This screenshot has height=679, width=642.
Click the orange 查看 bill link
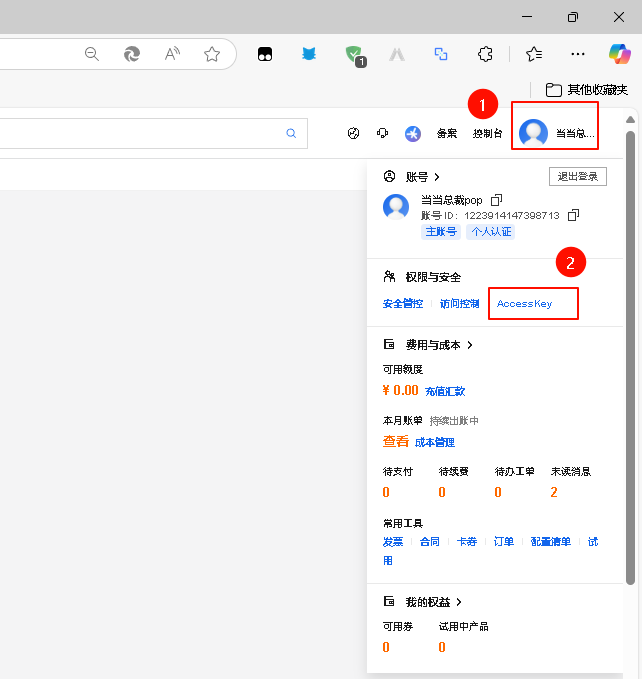point(395,442)
